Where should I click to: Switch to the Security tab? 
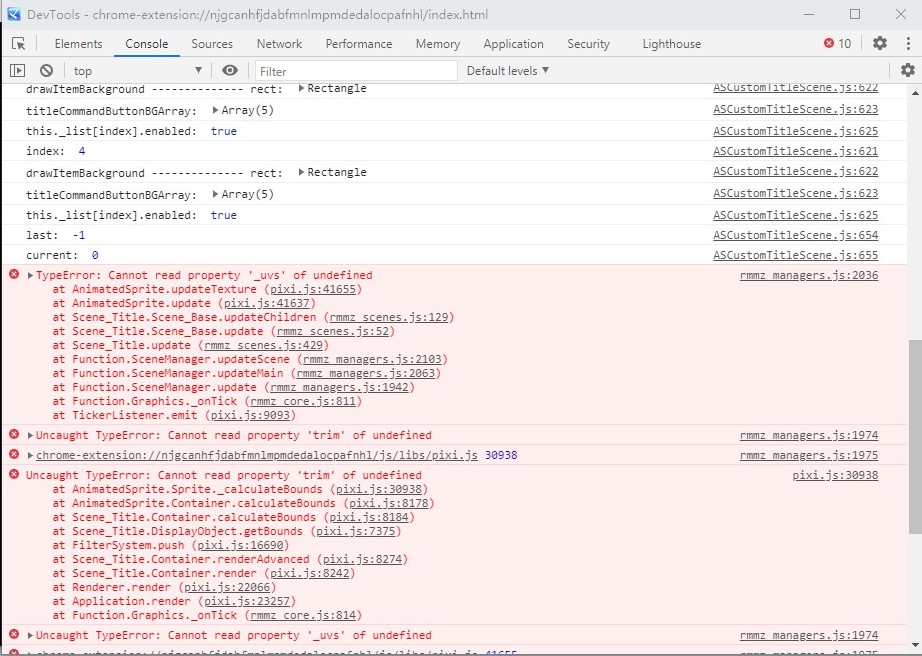(588, 43)
